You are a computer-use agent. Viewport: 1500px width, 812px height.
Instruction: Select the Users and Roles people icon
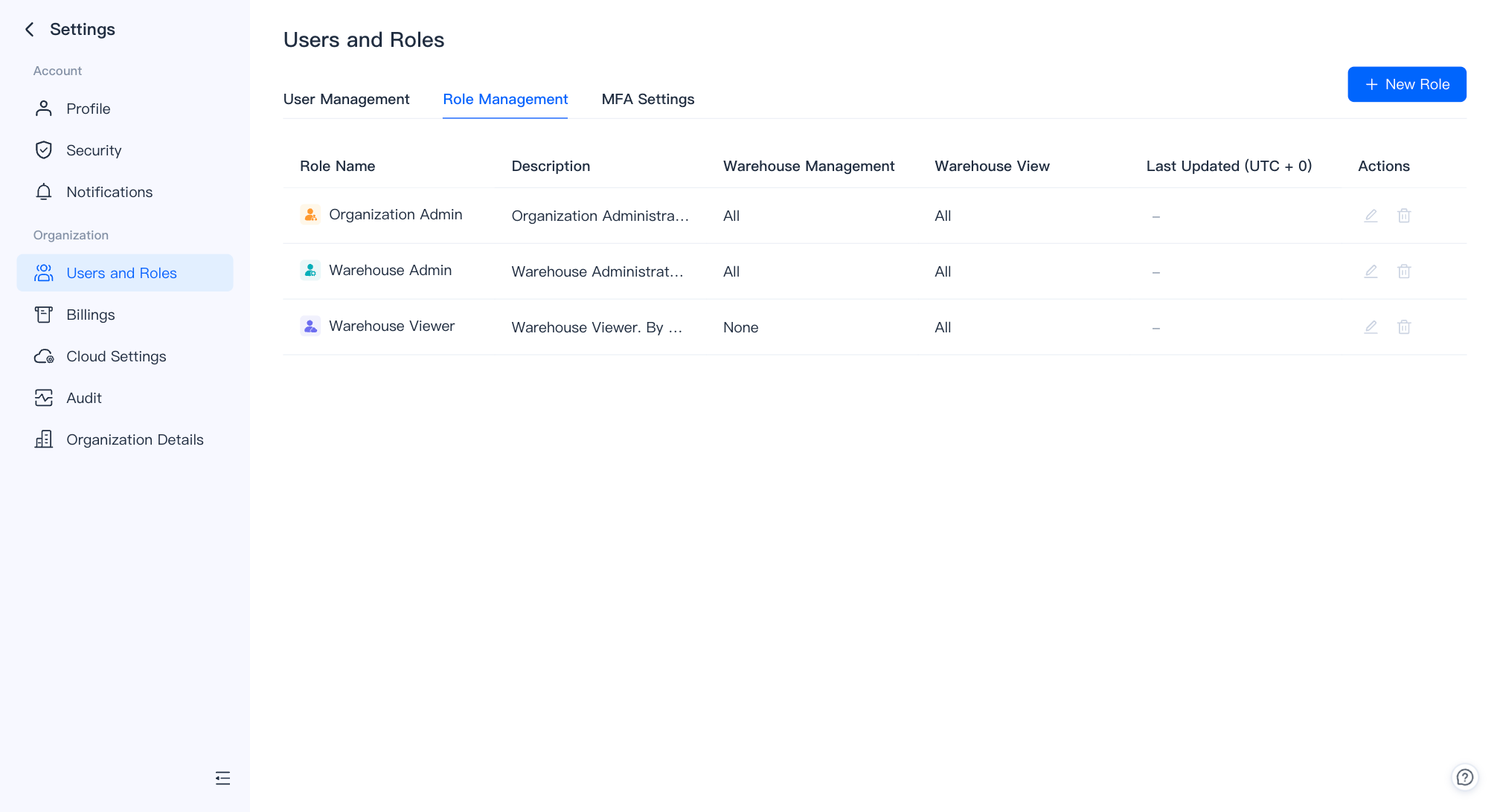43,273
